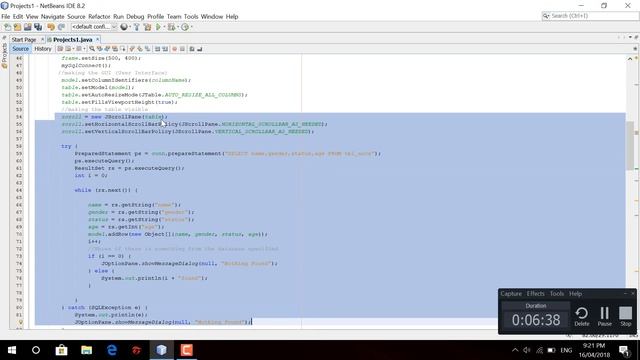Click the Open Project toolbar icon

[27, 27]
